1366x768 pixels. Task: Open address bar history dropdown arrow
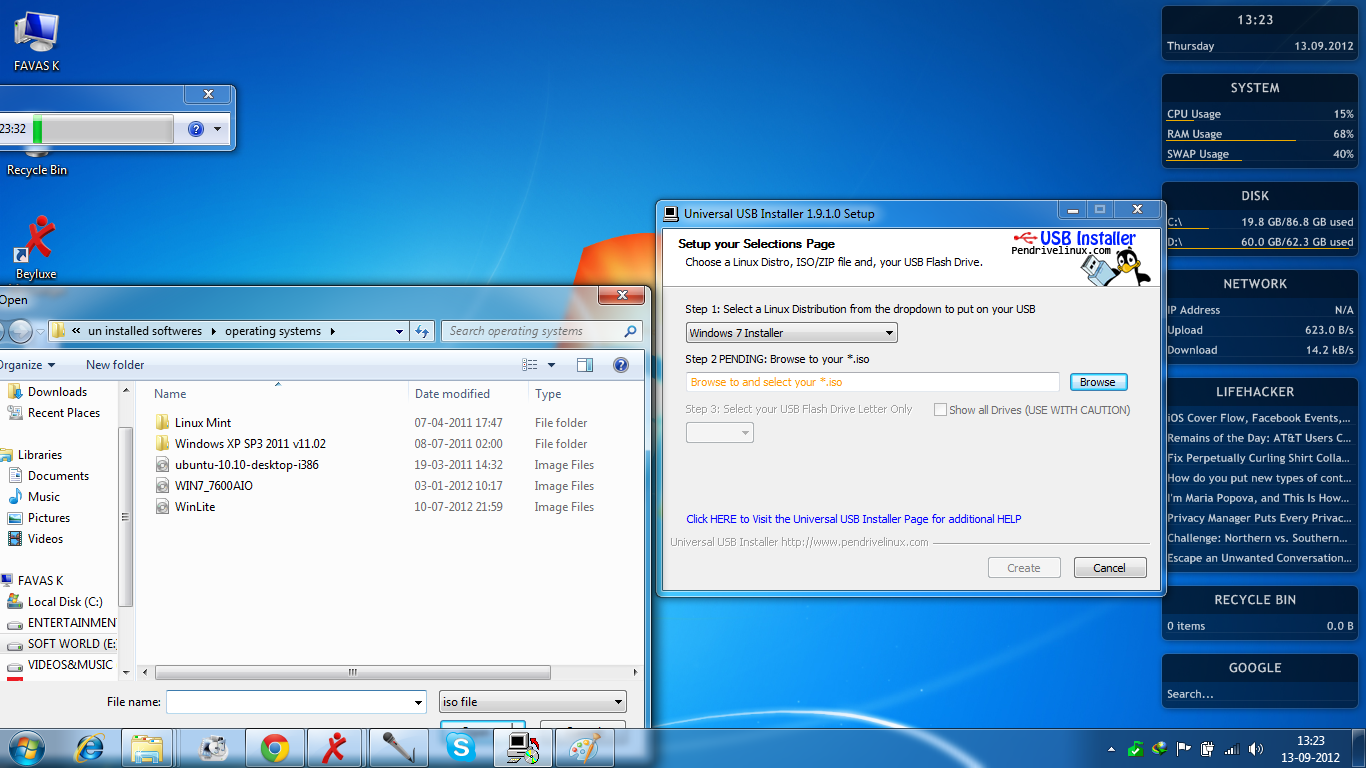pyautogui.click(x=399, y=331)
